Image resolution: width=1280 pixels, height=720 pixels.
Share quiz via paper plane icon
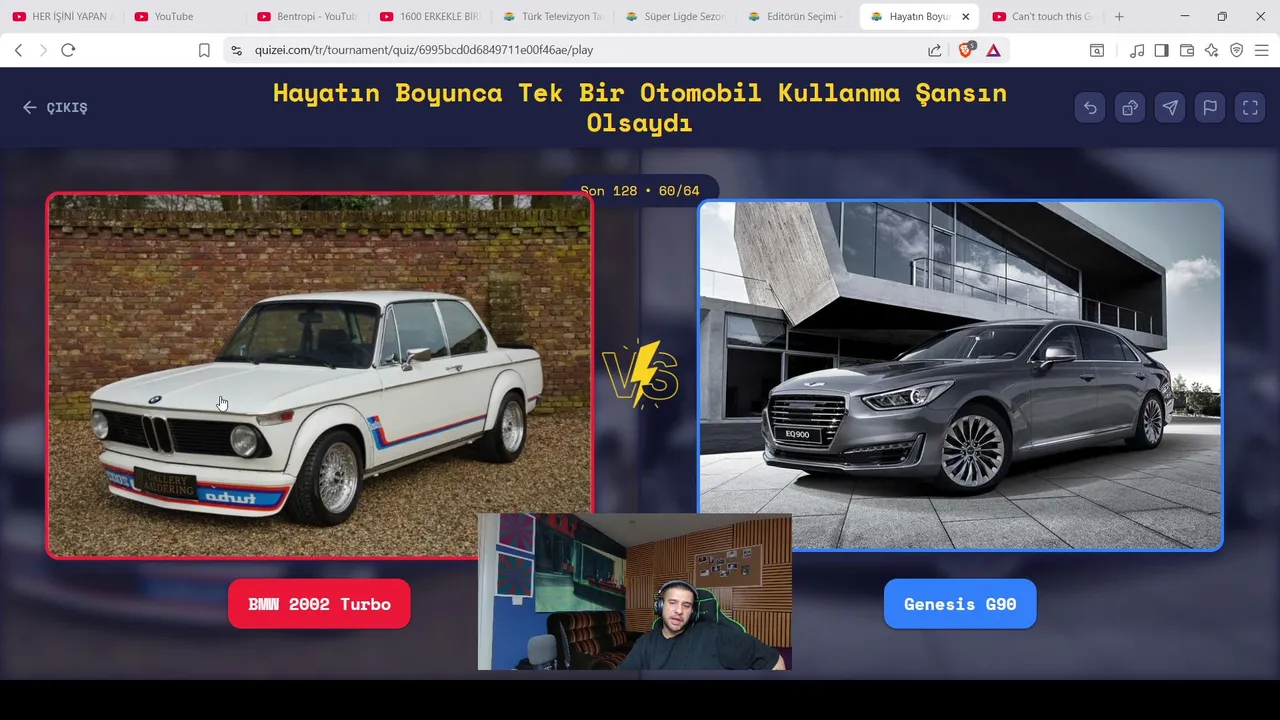[1170, 108]
